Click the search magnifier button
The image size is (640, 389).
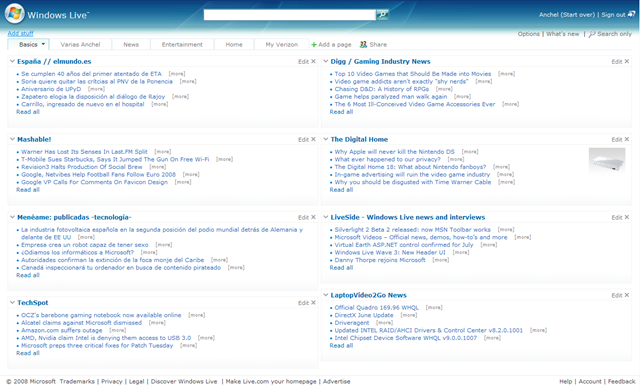pyautogui.click(x=382, y=15)
